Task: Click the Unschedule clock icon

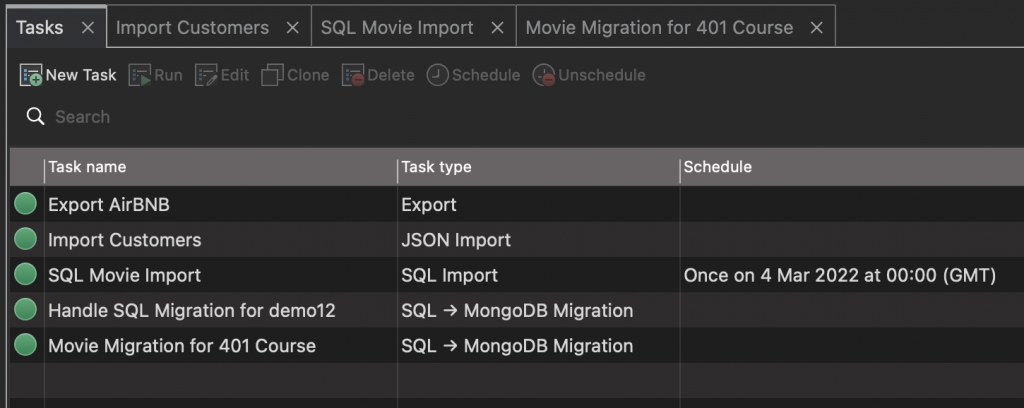Action: click(543, 75)
